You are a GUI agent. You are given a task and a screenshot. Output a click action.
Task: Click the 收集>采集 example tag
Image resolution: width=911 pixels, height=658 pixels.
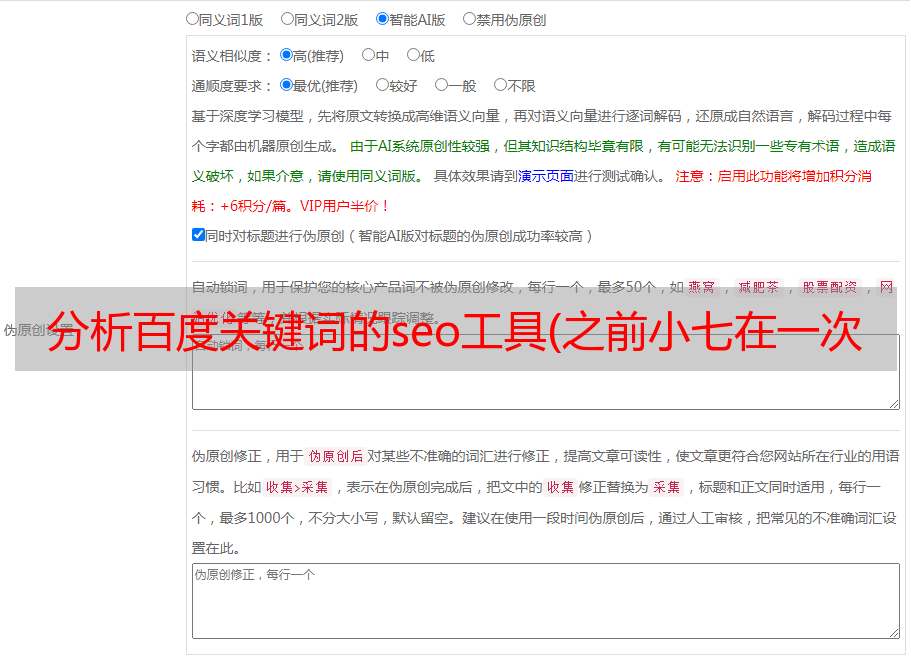(297, 487)
